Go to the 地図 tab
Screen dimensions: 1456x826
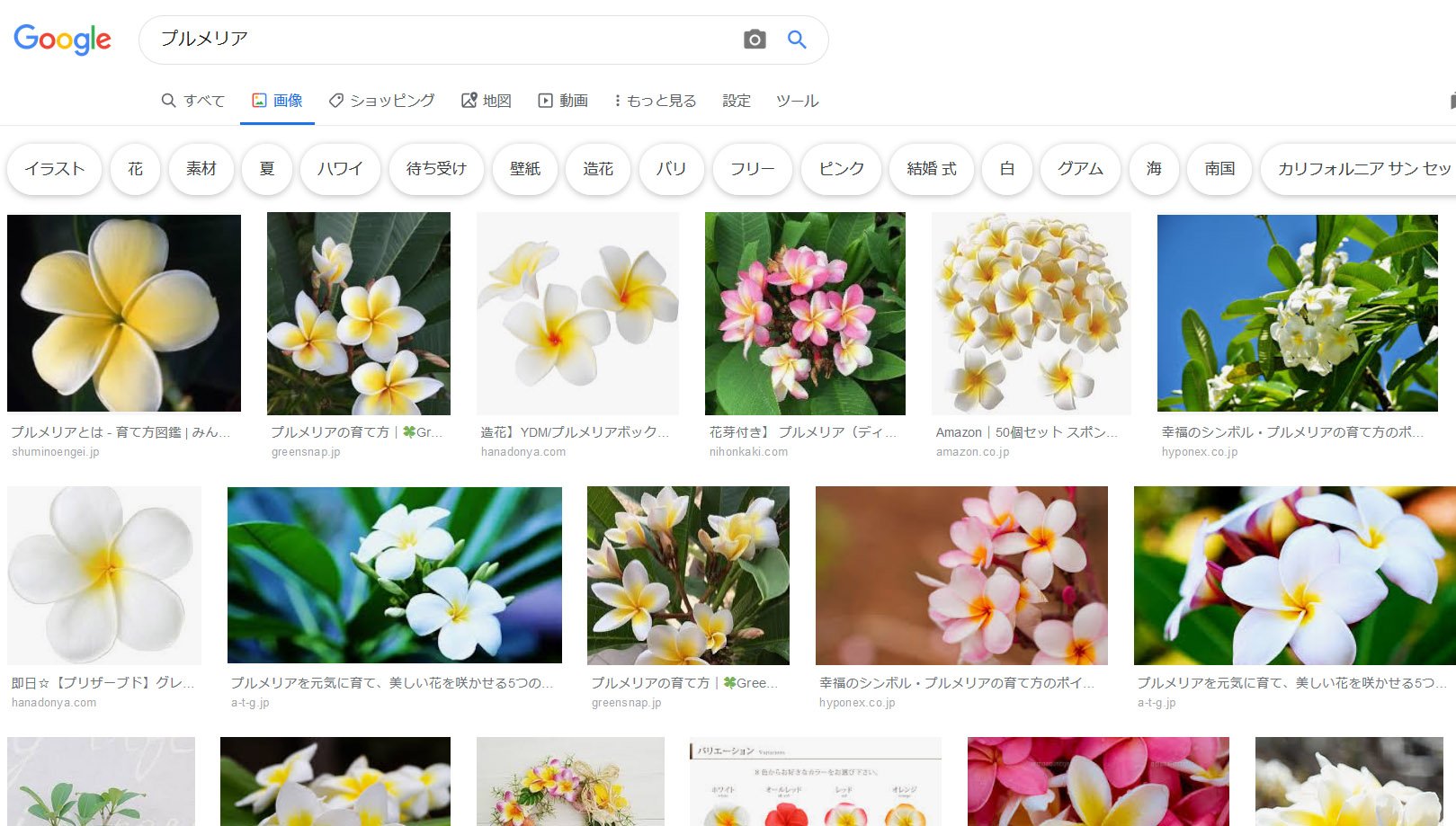pyautogui.click(x=486, y=101)
